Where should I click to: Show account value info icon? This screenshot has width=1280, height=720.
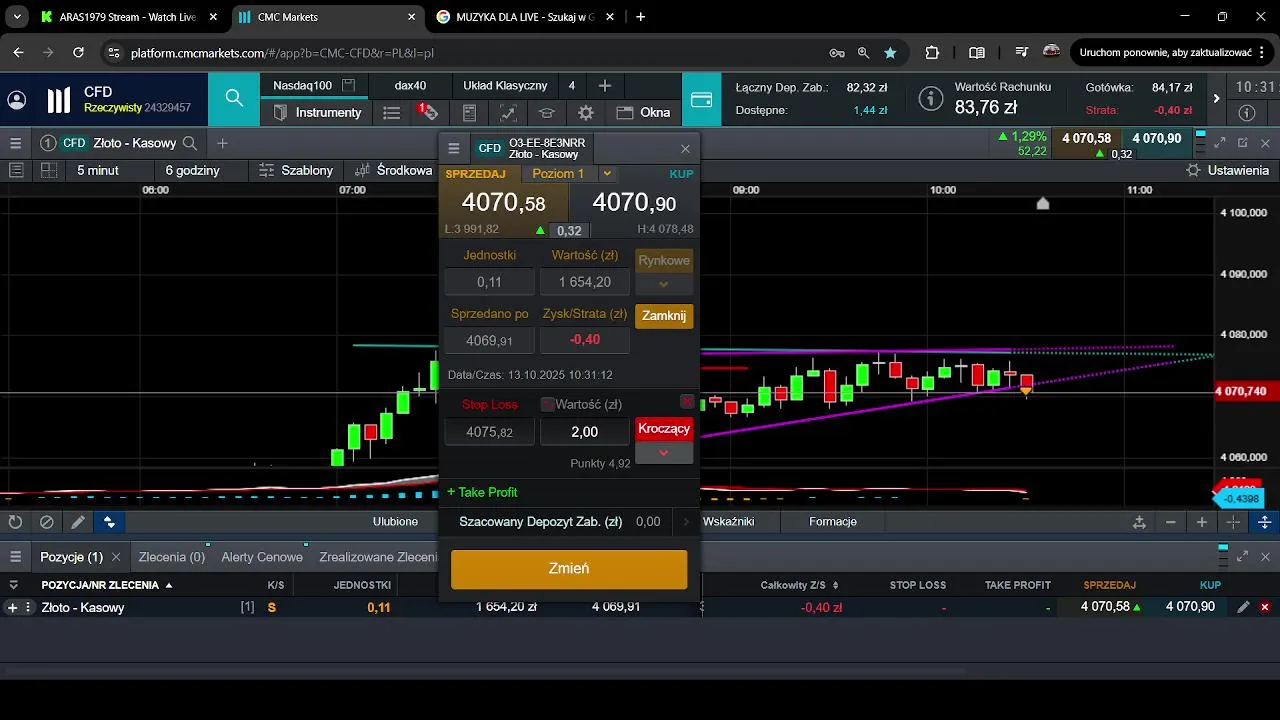[931, 99]
